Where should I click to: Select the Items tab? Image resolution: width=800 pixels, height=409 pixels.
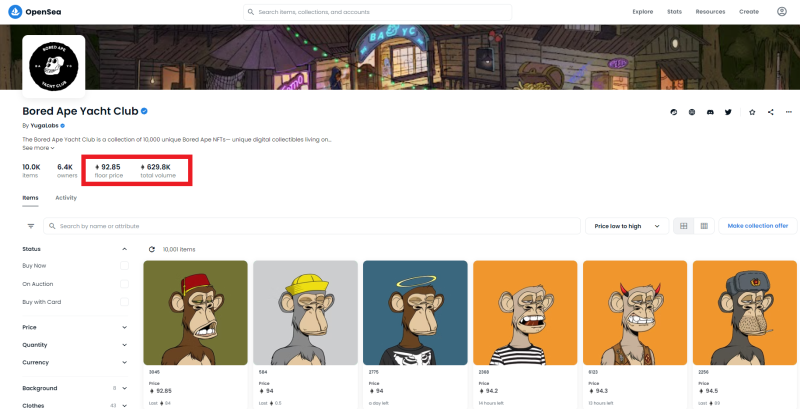coord(30,198)
